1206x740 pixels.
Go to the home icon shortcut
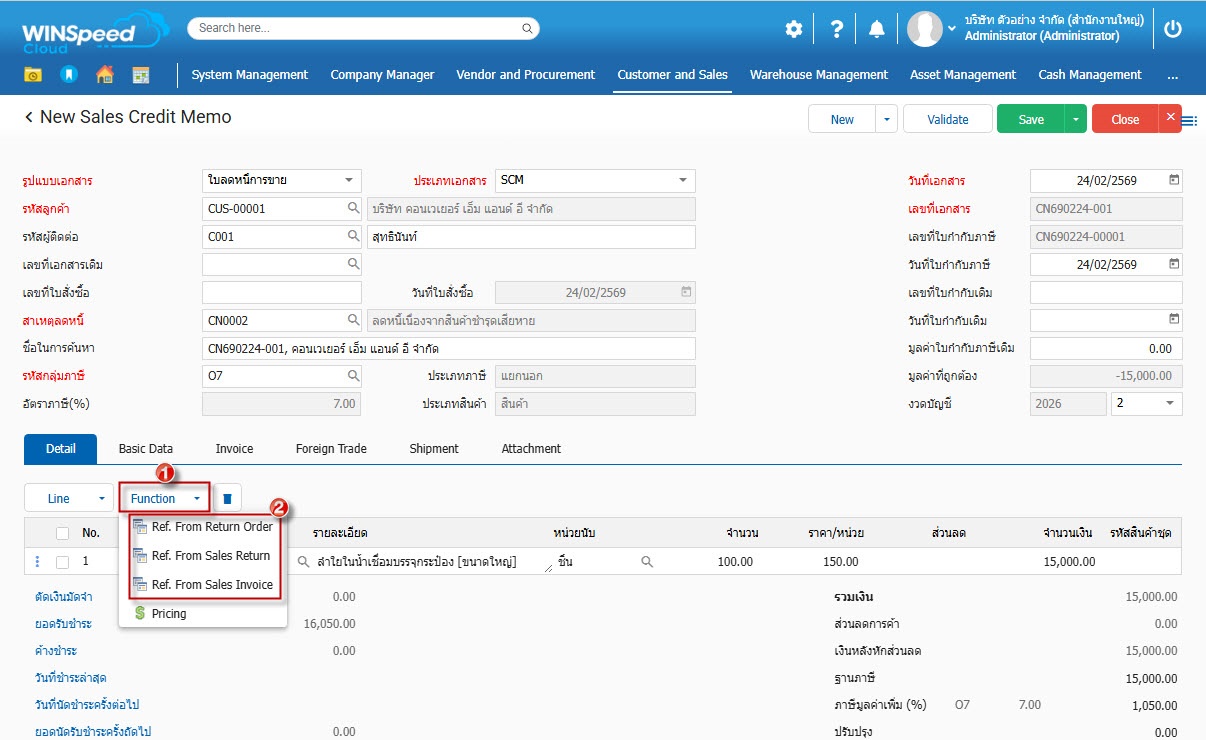click(x=104, y=75)
